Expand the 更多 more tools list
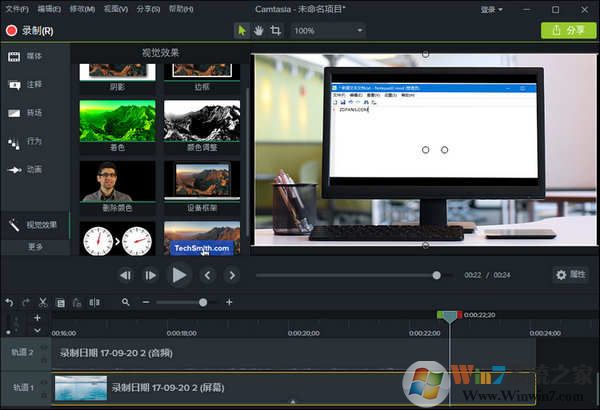 click(x=35, y=247)
